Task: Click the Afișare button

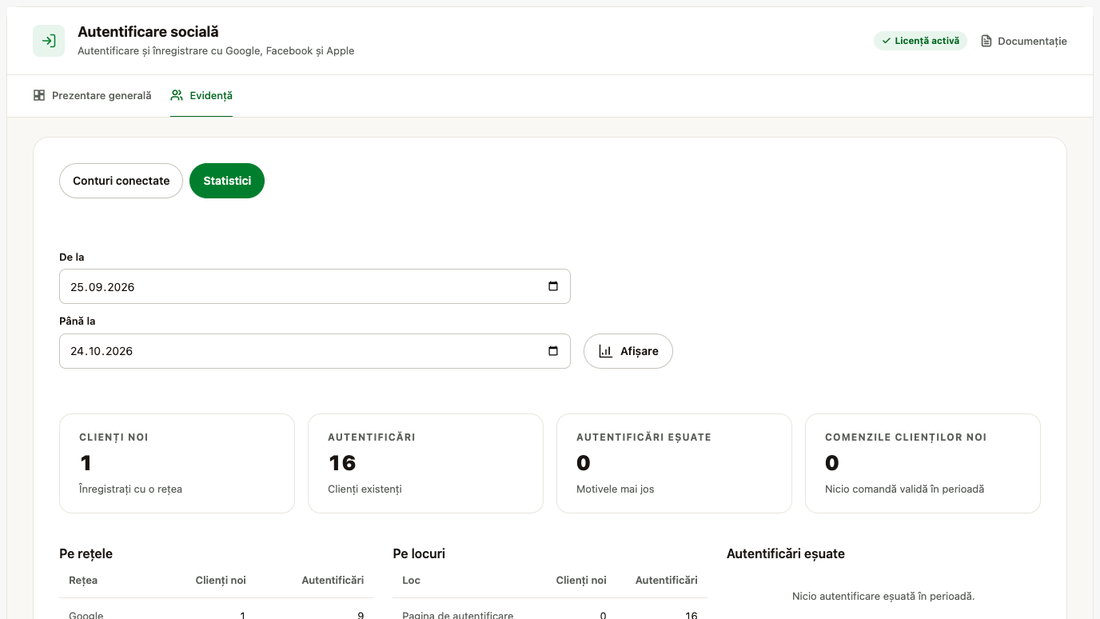Action: pyautogui.click(x=628, y=351)
